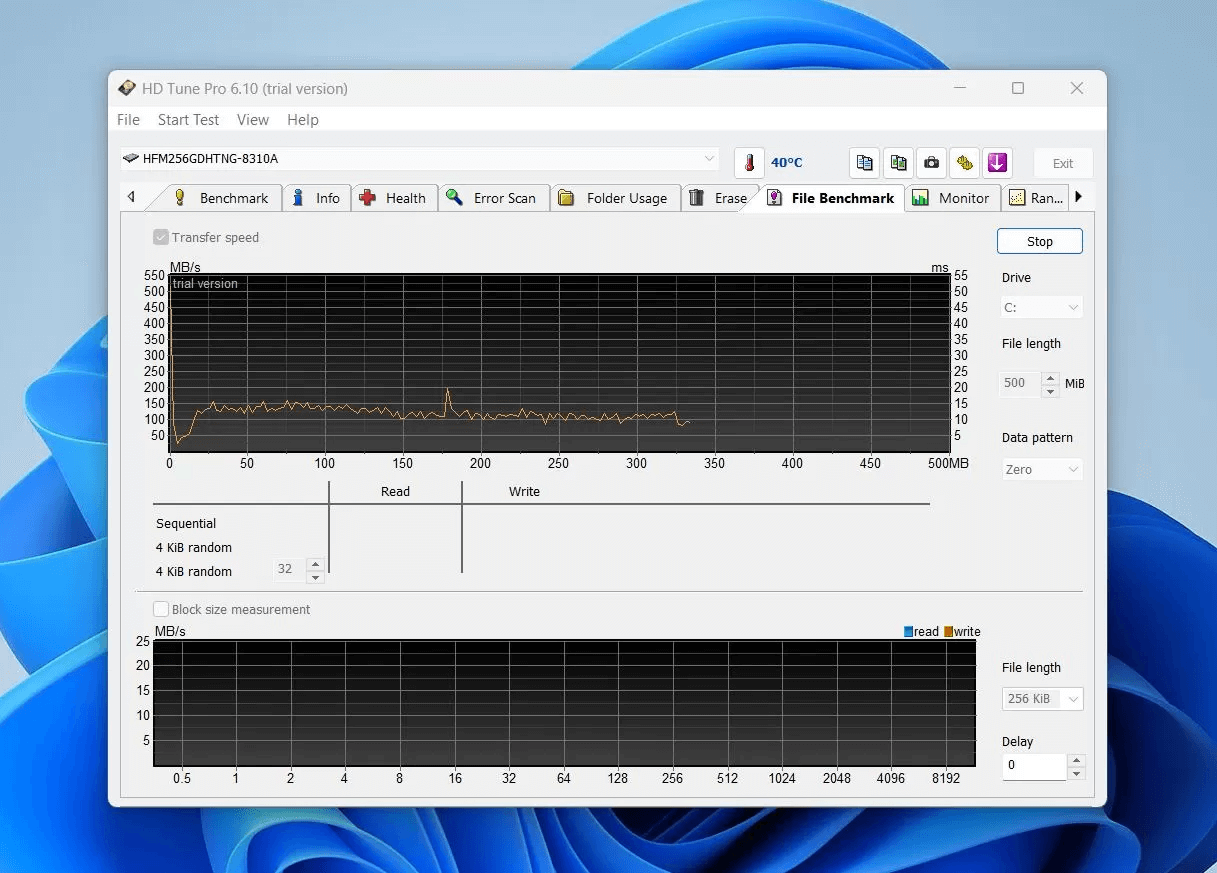The width and height of the screenshot is (1217, 873).
Task: Click the yellow options tools icon
Action: tap(964, 163)
